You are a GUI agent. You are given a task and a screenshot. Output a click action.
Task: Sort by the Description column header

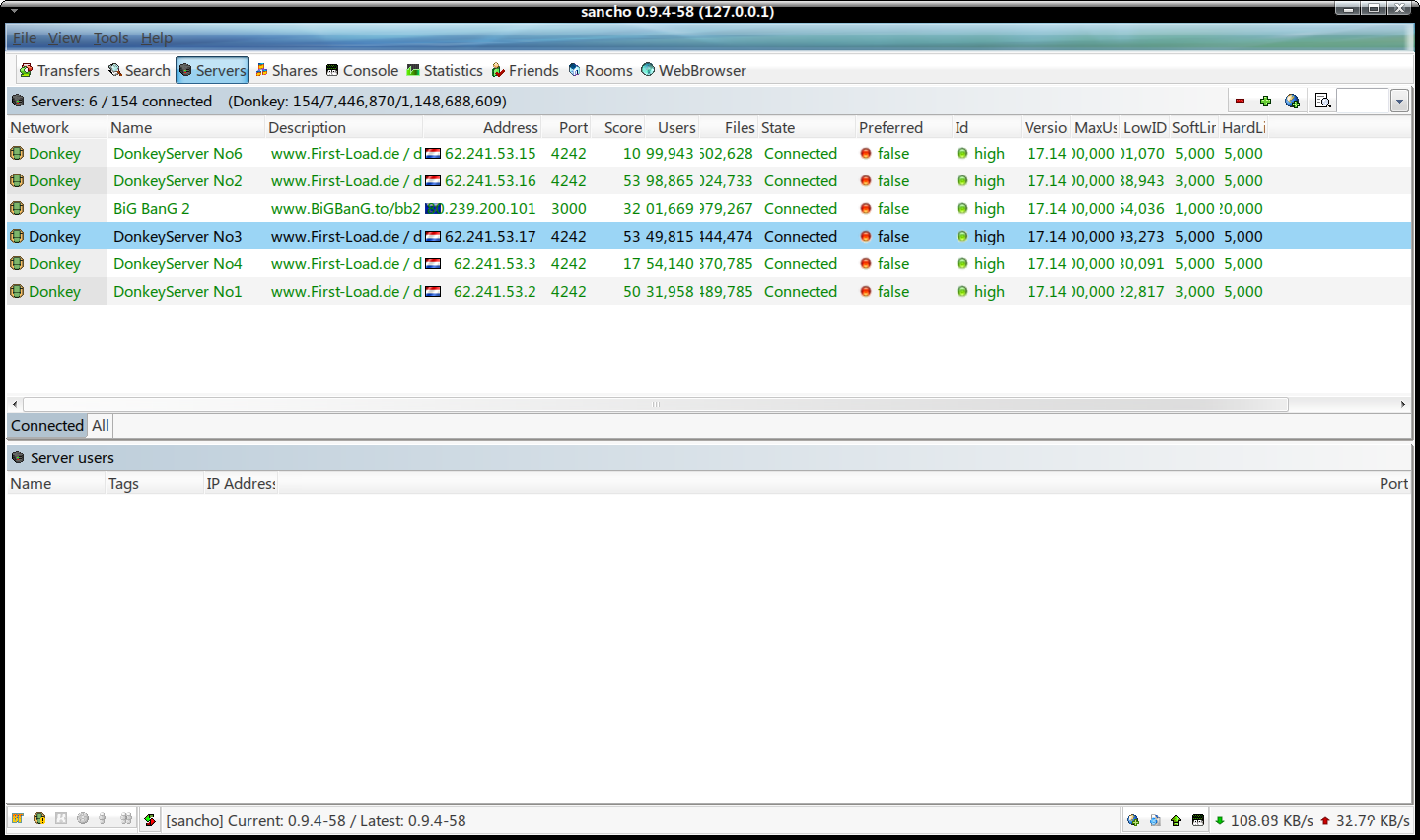click(x=344, y=127)
